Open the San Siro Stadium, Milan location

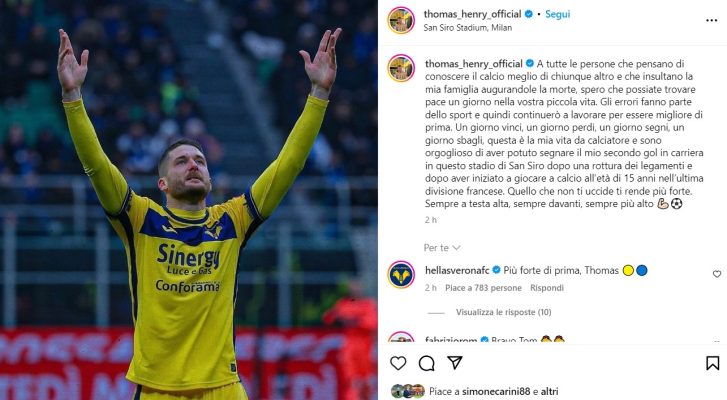(x=468, y=28)
